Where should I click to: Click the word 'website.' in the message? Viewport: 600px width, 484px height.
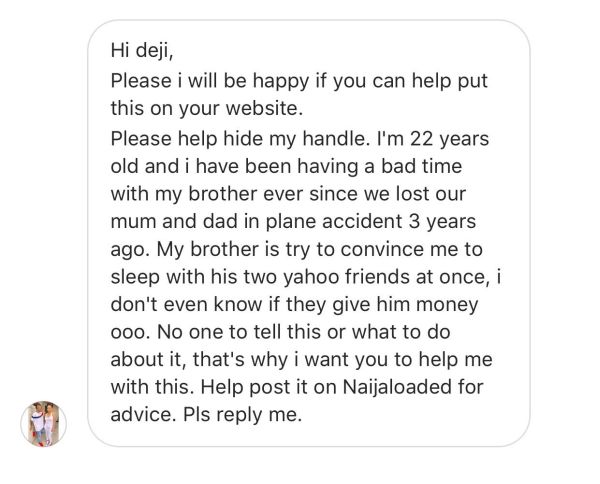coord(264,108)
